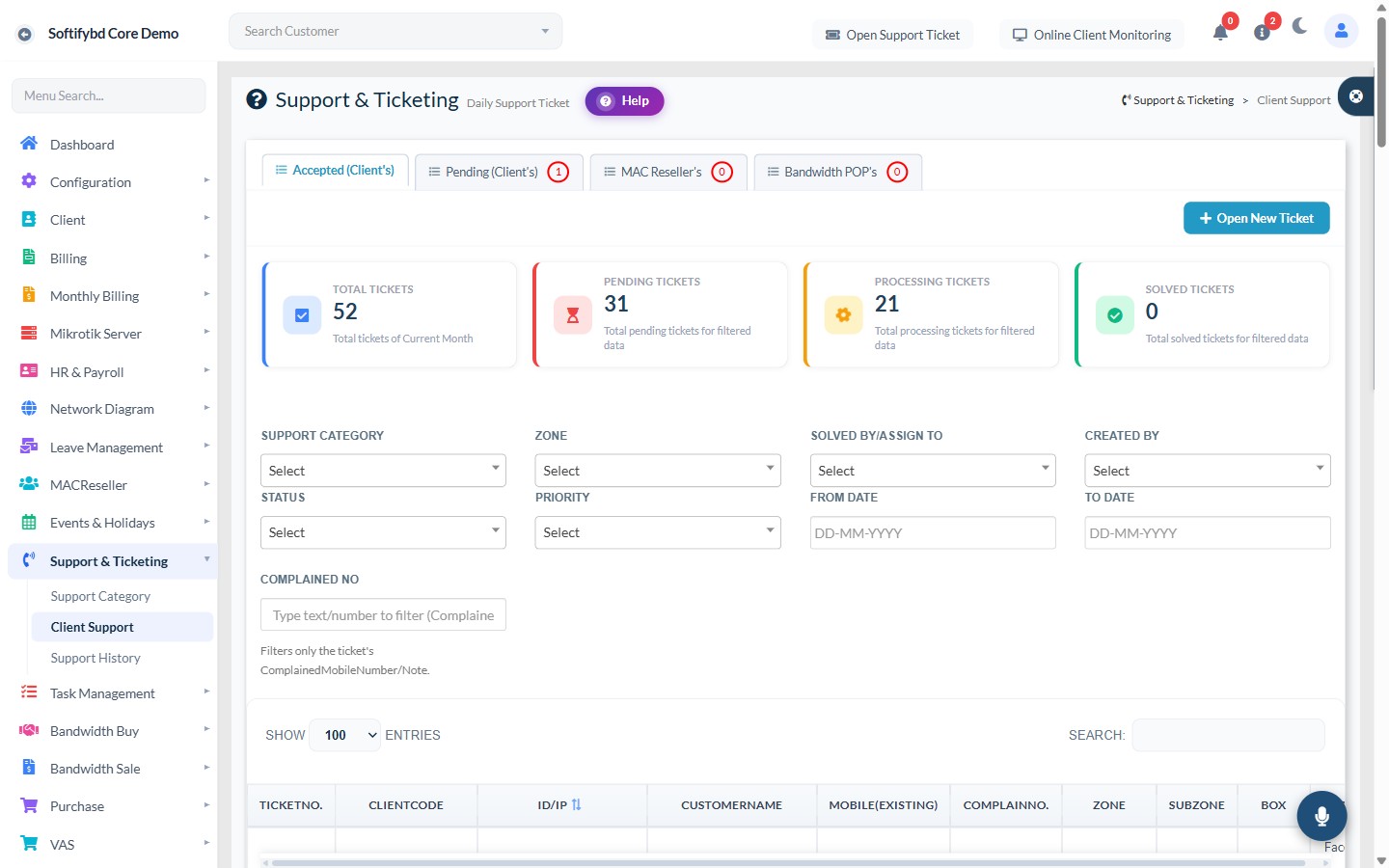This screenshot has height=868, width=1389.
Task: Open the Dashboard home icon in the sidebar
Action: [29, 144]
